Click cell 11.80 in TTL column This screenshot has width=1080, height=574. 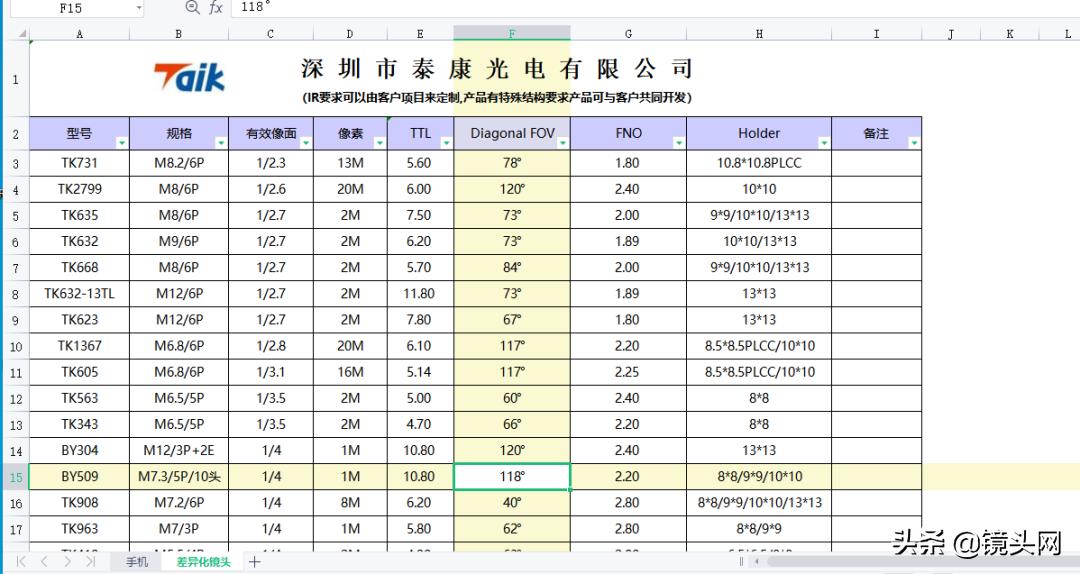[419, 294]
